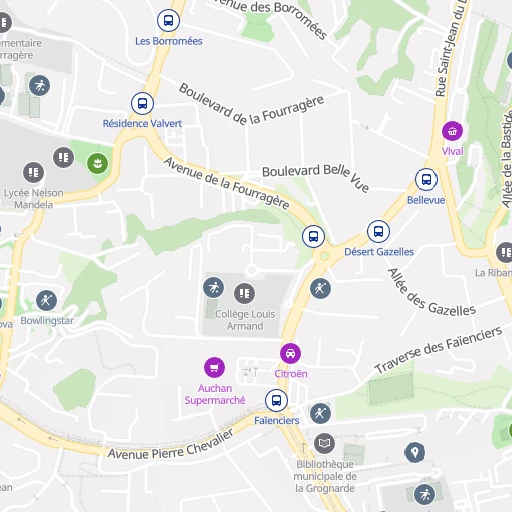The height and width of the screenshot is (512, 512).
Task: Click the location pin marker near library
Action: pyautogui.click(x=415, y=452)
